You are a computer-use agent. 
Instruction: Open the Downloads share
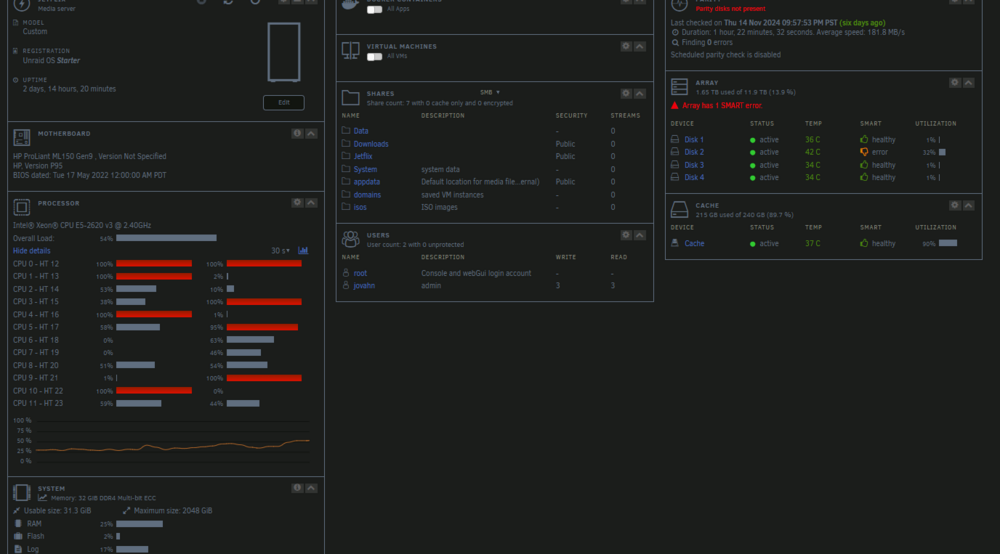pyautogui.click(x=371, y=144)
